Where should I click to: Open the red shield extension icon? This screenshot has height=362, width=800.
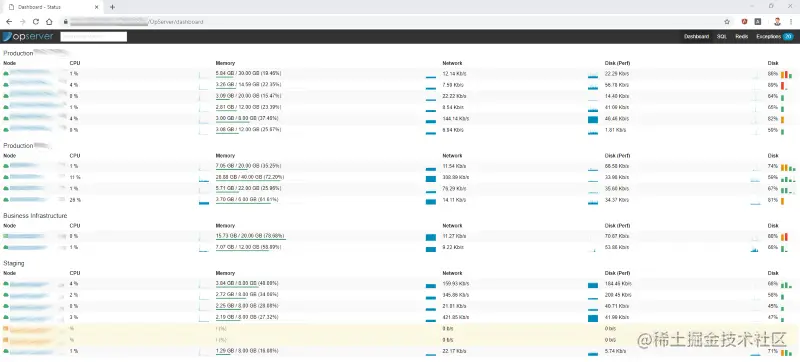(744, 22)
